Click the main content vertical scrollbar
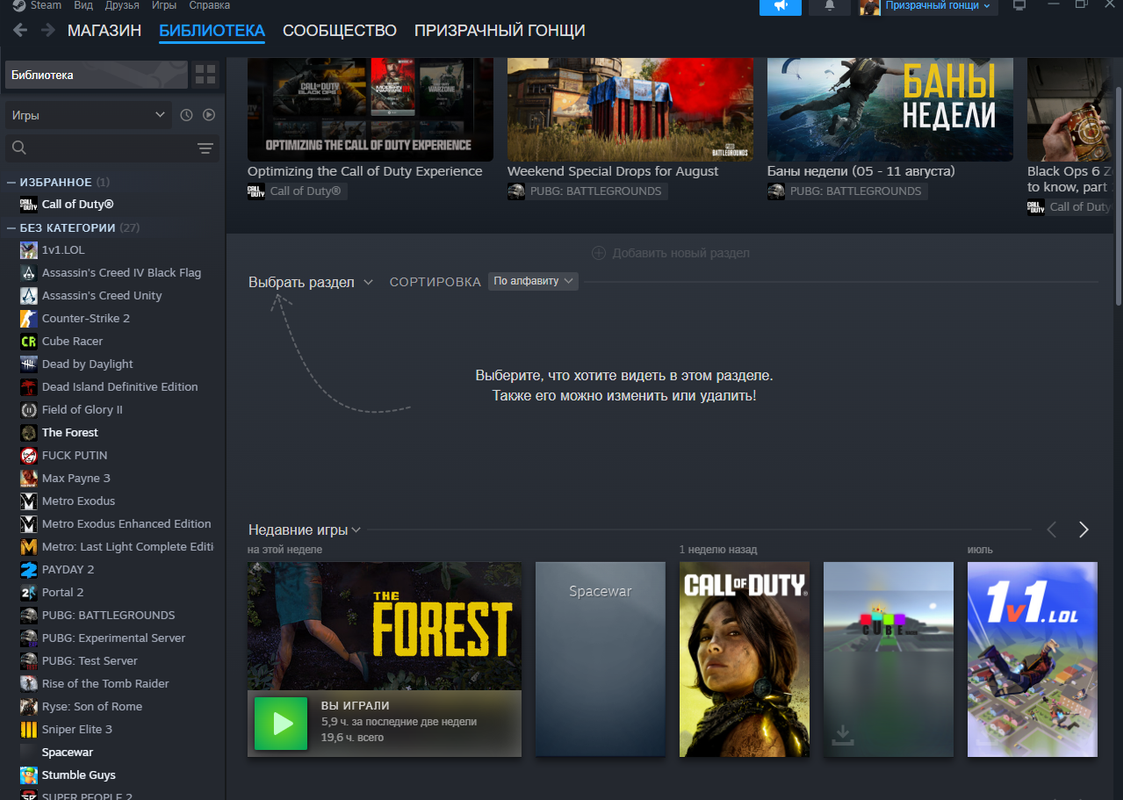1123x800 pixels. [1118, 195]
